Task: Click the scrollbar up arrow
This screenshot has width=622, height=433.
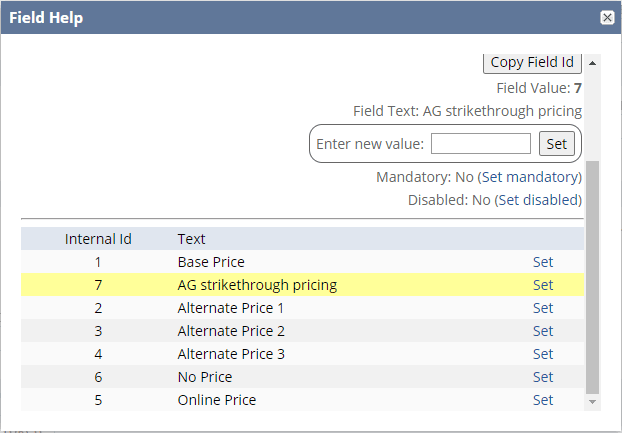Action: [592, 63]
